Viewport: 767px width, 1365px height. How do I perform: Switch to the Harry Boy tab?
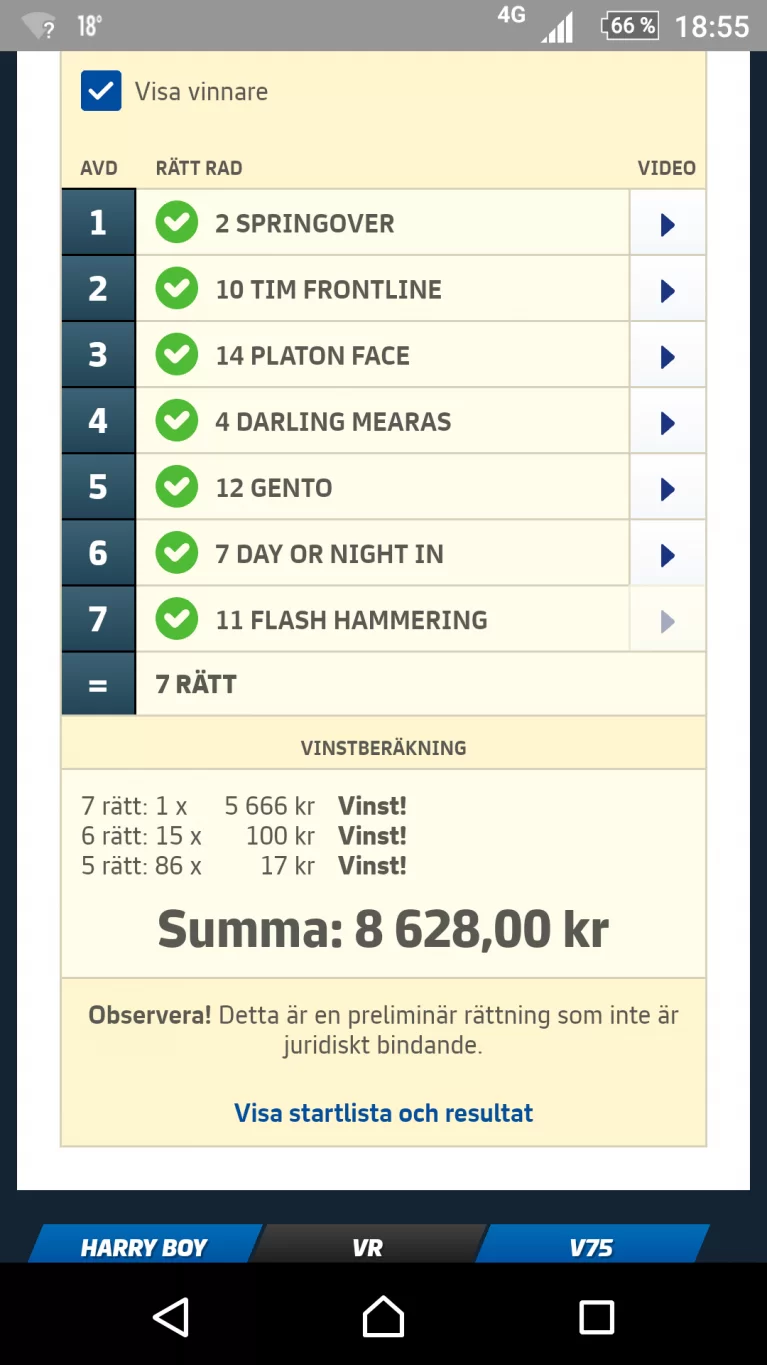point(144,1246)
